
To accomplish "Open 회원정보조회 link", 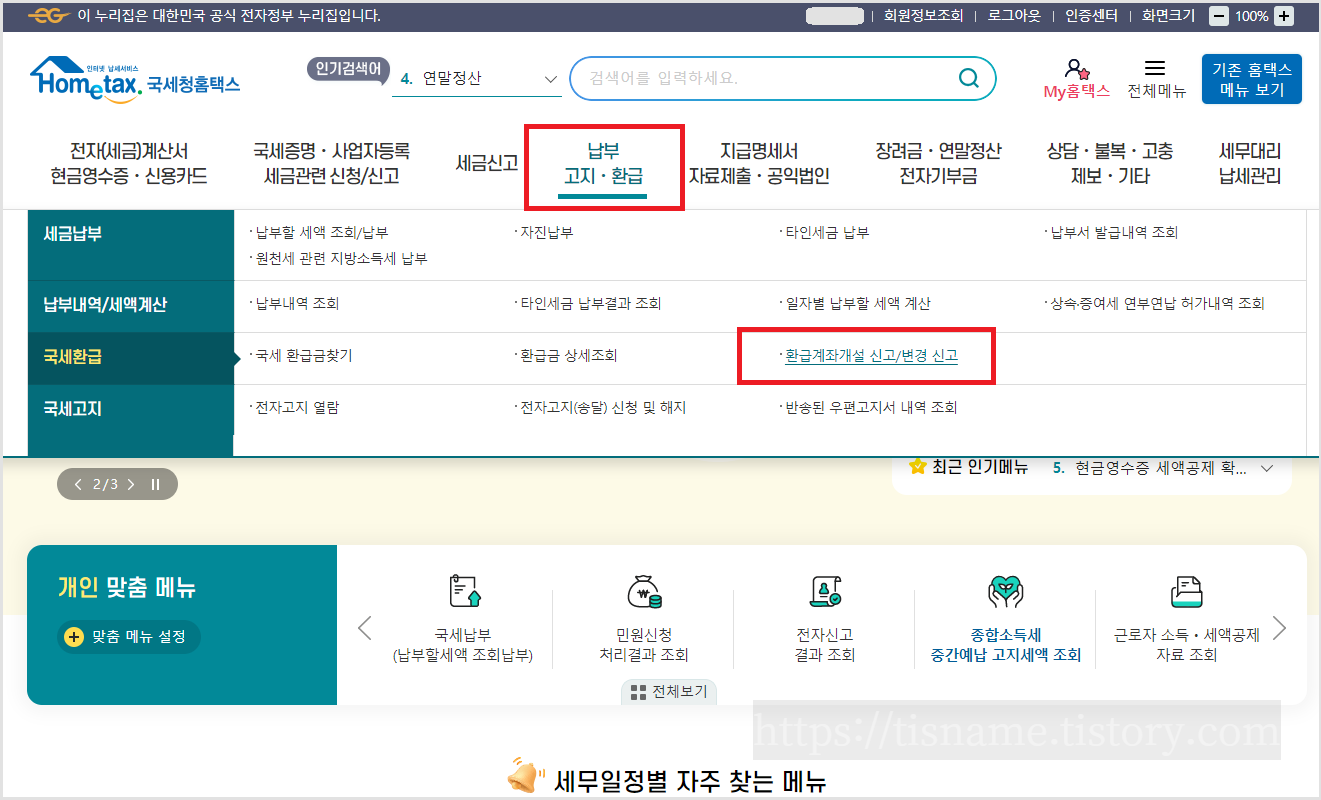I will (923, 16).
